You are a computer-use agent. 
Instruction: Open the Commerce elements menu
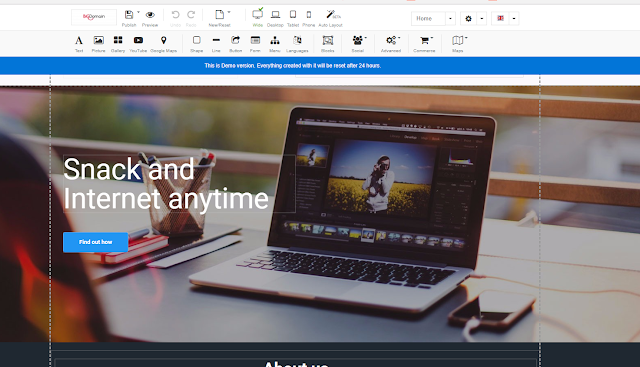tap(424, 40)
